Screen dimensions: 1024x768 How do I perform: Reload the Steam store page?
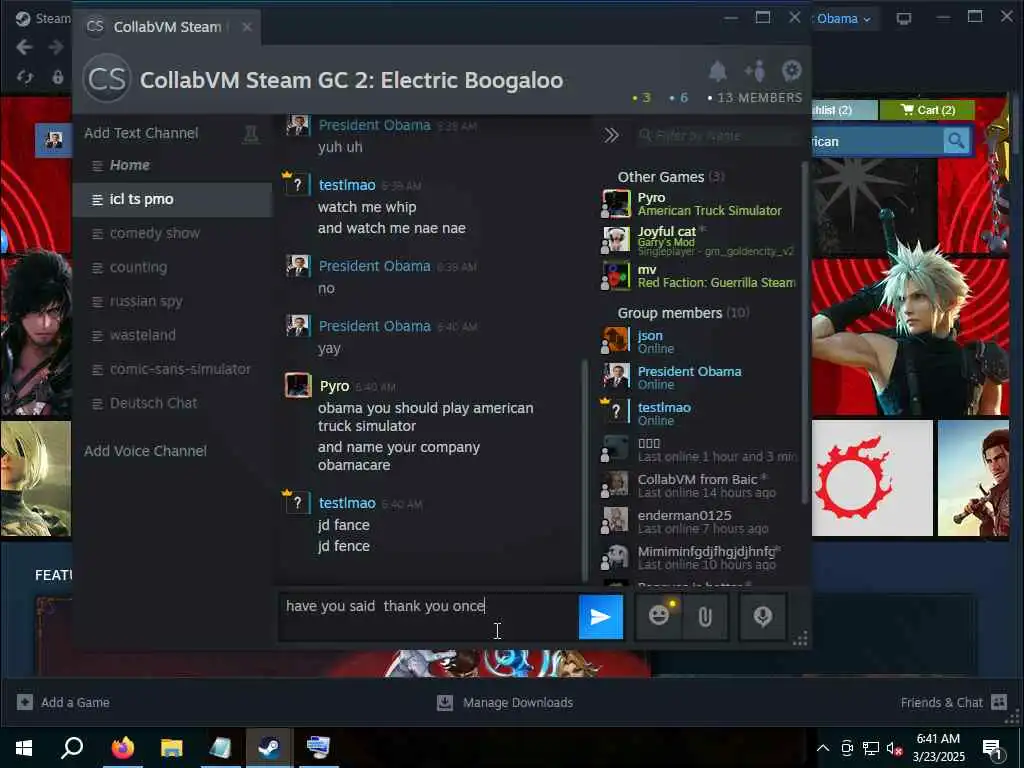tap(25, 77)
